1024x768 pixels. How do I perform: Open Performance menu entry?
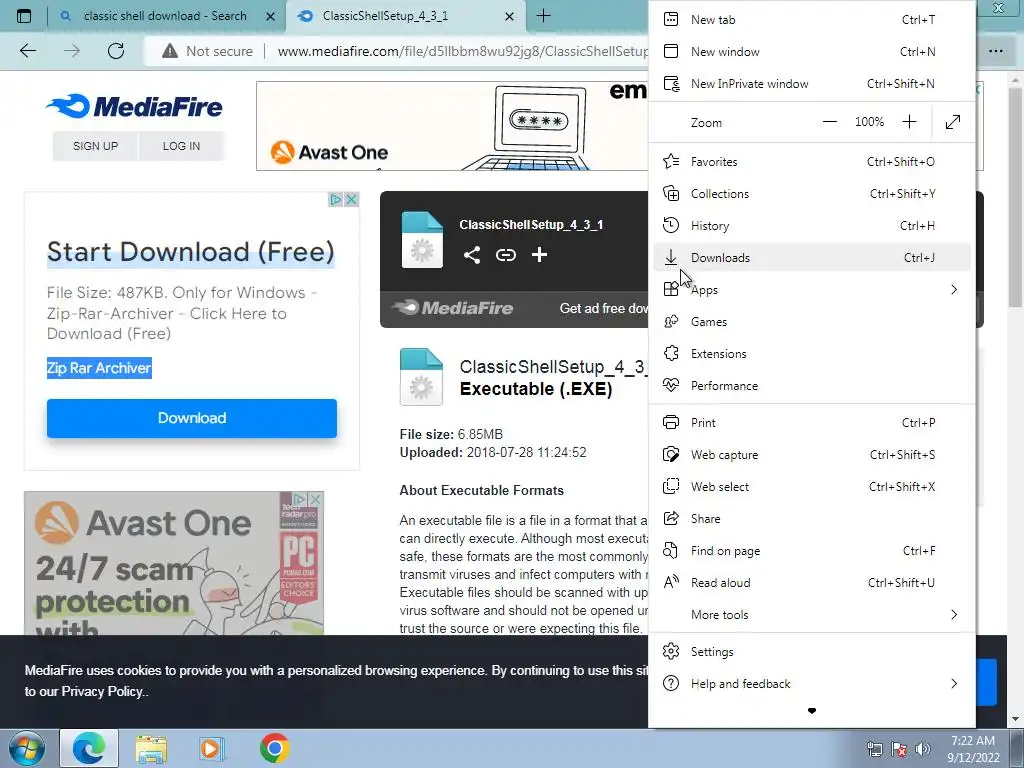coord(812,385)
